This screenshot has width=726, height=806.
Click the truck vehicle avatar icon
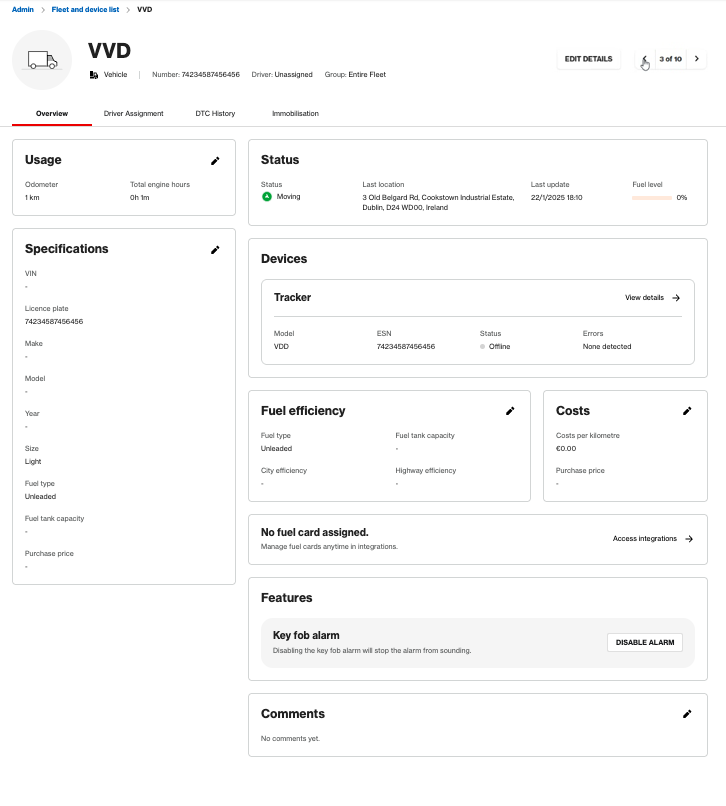click(x=42, y=60)
